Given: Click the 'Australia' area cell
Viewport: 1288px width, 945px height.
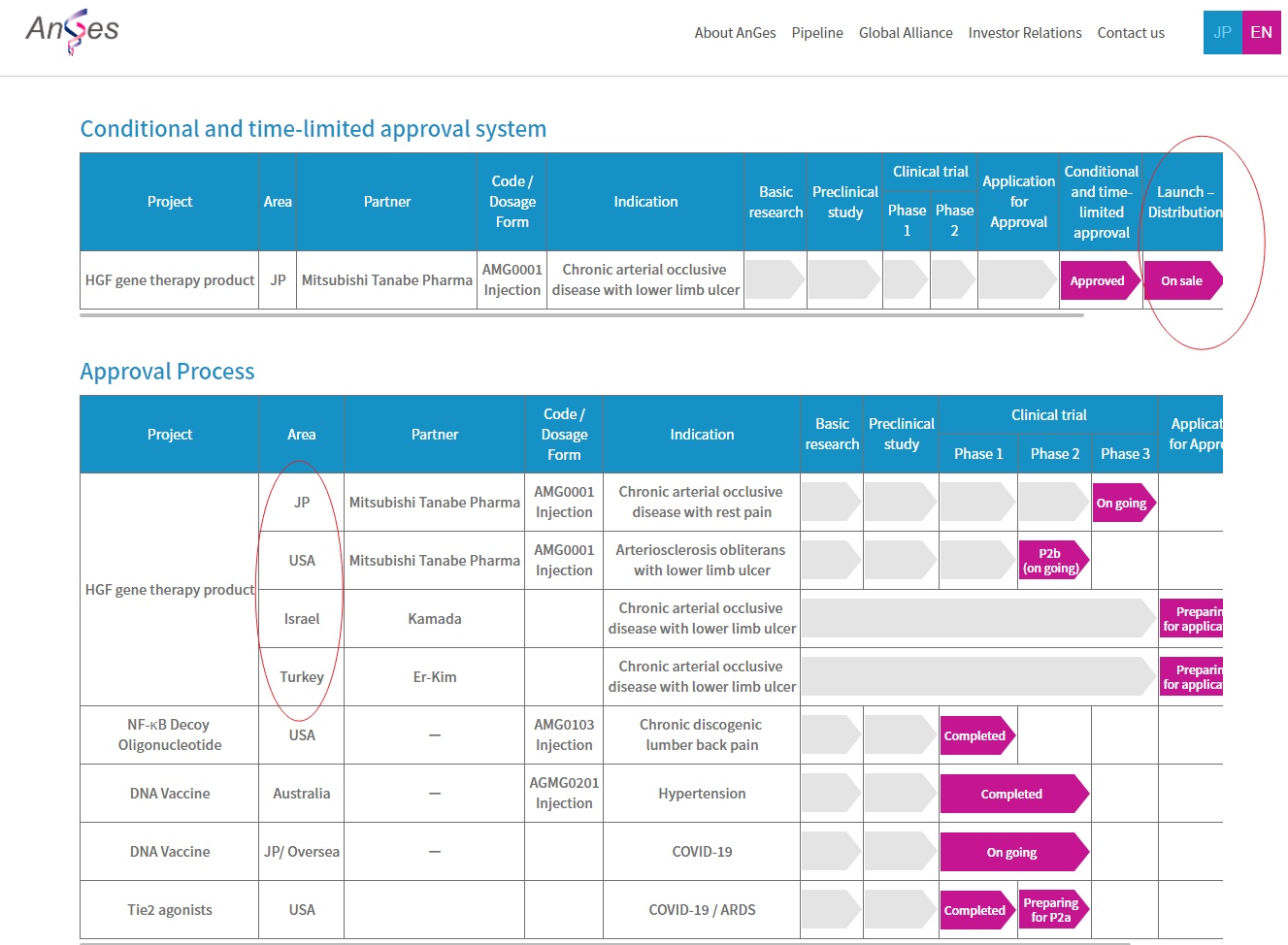Looking at the screenshot, I should point(302,794).
